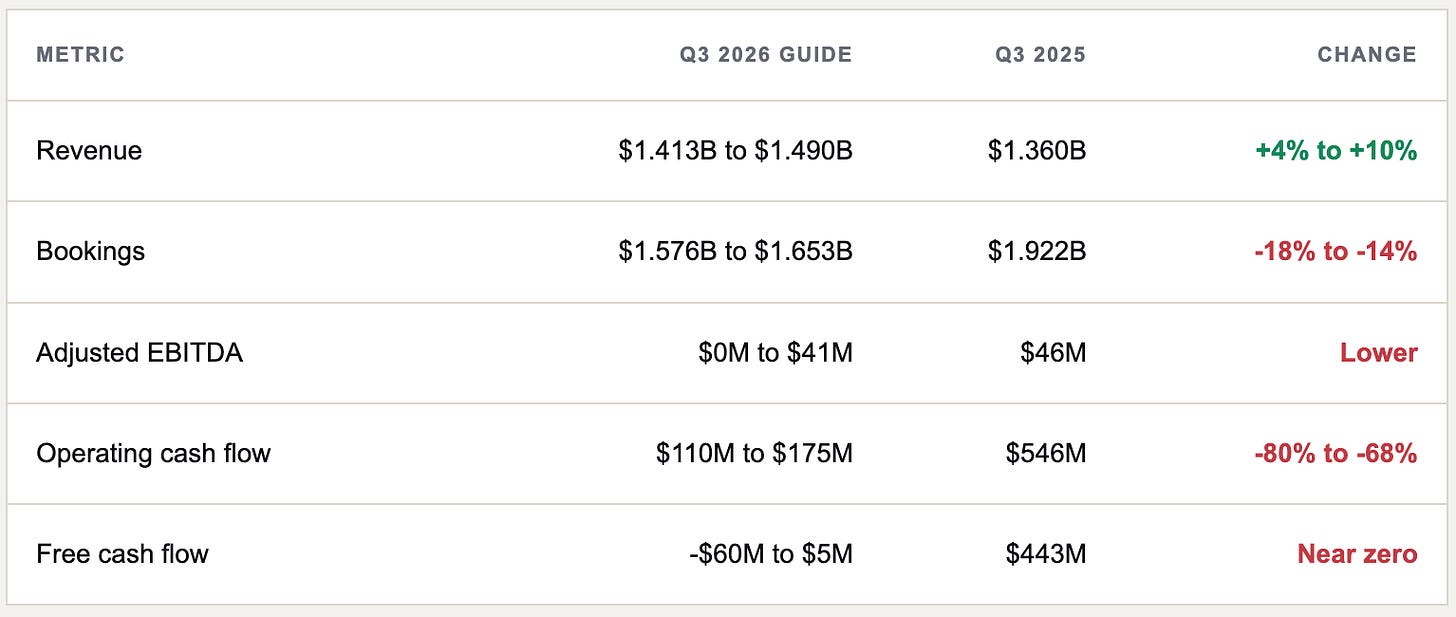Viewport: 1456px width, 617px height.
Task: Click the red -18% to -14% change
Action: 1336,252
